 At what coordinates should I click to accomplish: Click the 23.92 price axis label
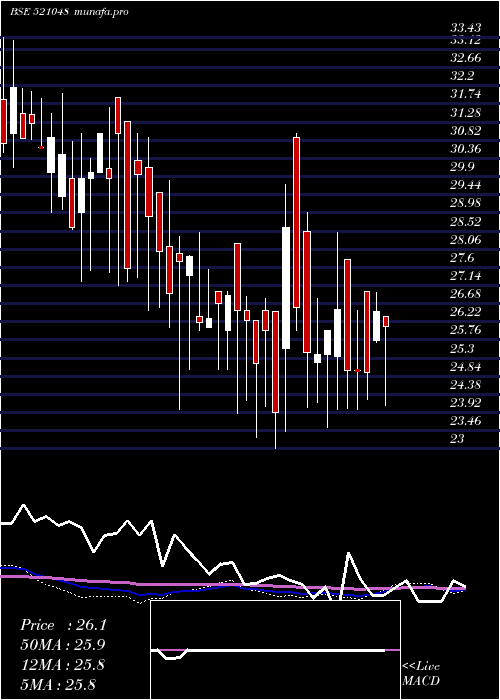(466, 403)
